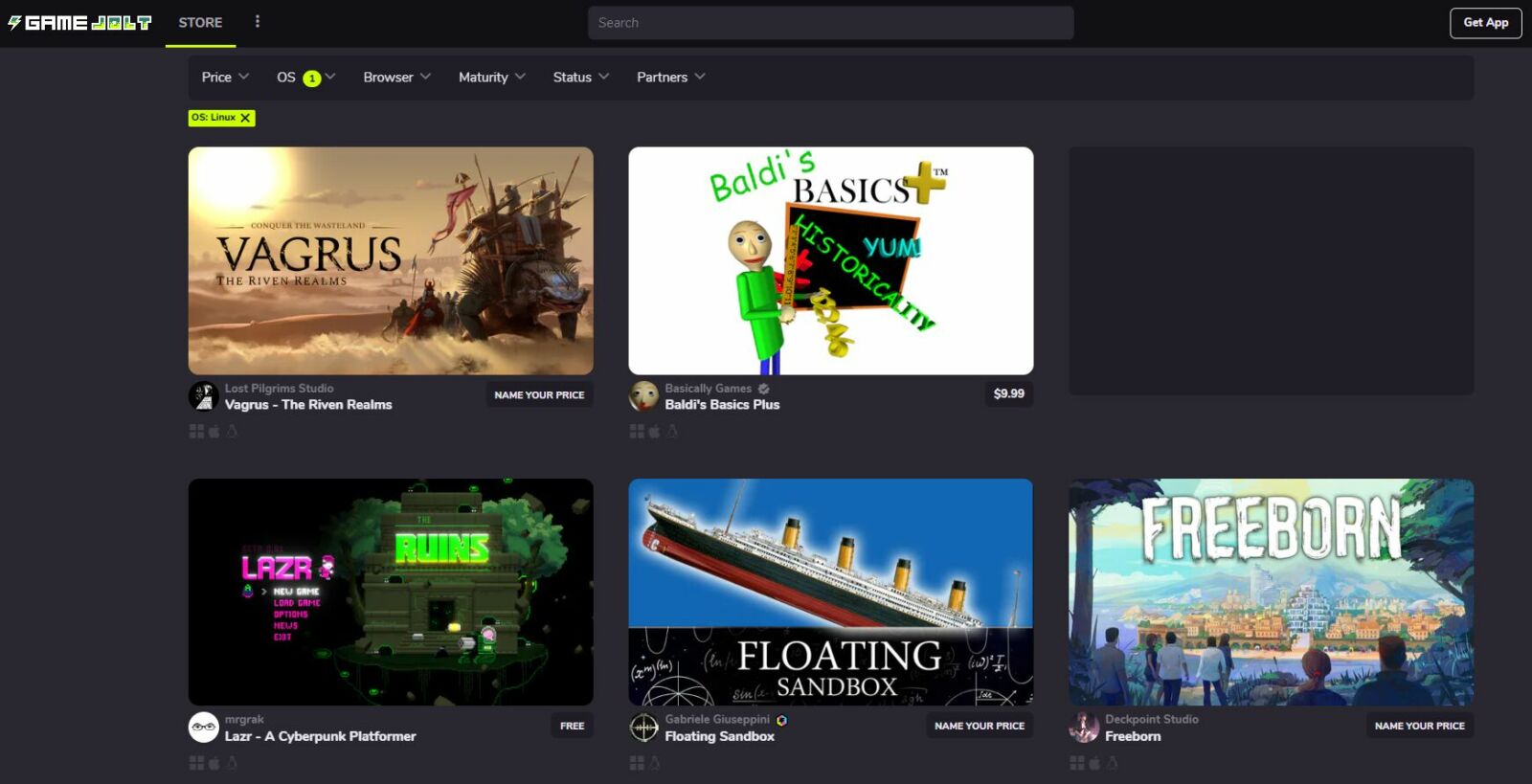This screenshot has width=1532, height=784.
Task: Click the Linux platform icon under Floating Sandbox
Action: pos(655,763)
